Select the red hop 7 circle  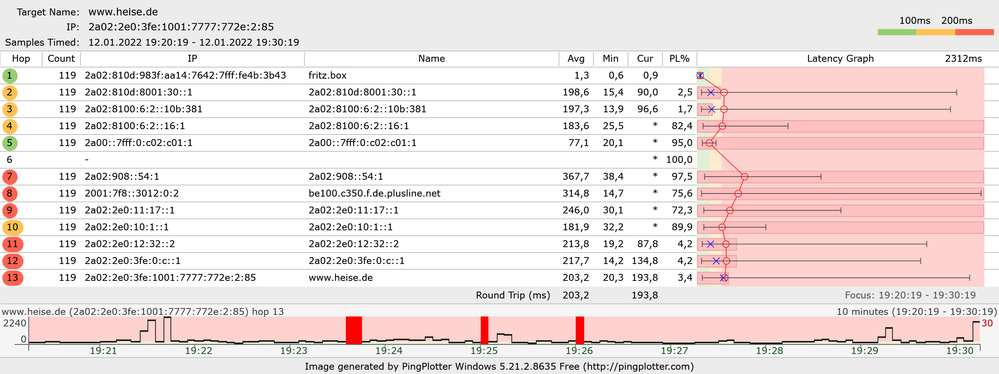pos(10,176)
